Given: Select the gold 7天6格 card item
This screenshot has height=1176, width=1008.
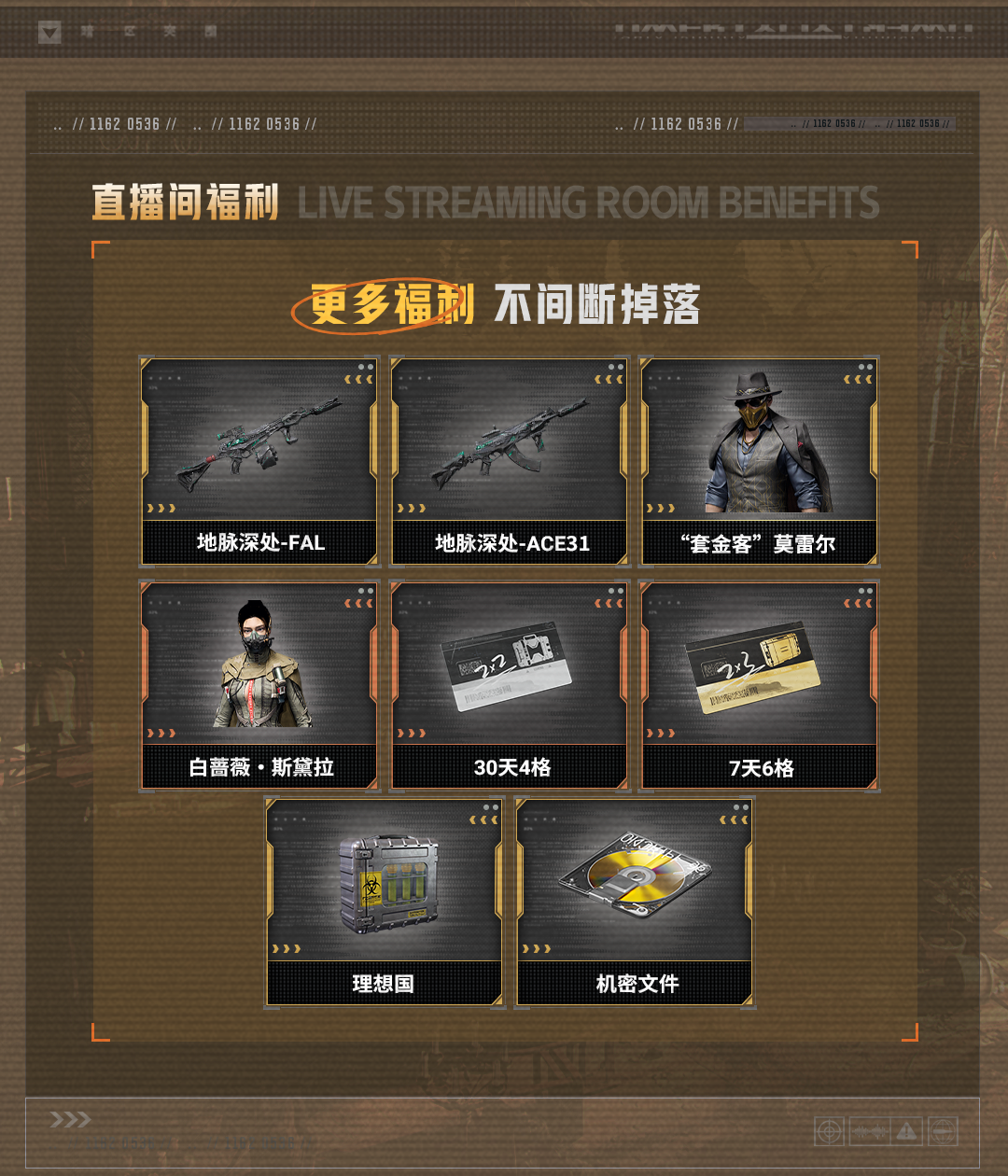Looking at the screenshot, I should pyautogui.click(x=752, y=666).
